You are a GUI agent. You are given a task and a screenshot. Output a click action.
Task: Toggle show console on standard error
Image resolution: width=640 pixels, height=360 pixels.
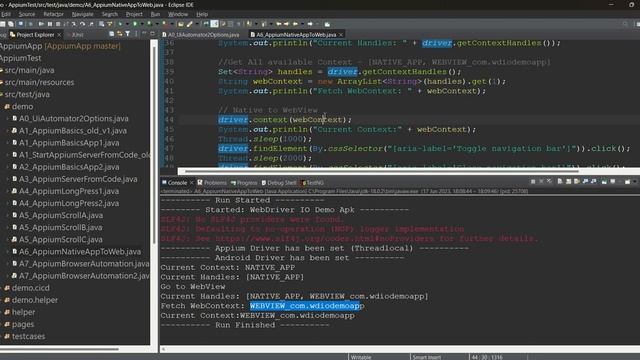click(x=593, y=182)
